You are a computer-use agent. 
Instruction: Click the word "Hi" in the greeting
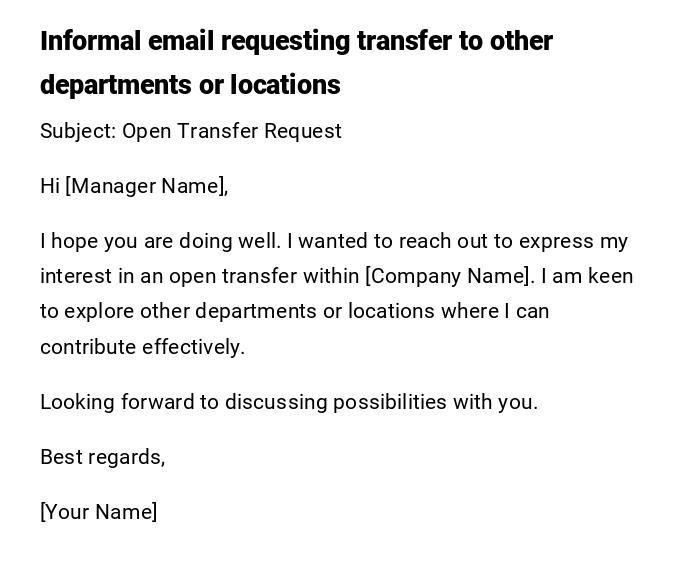50,186
